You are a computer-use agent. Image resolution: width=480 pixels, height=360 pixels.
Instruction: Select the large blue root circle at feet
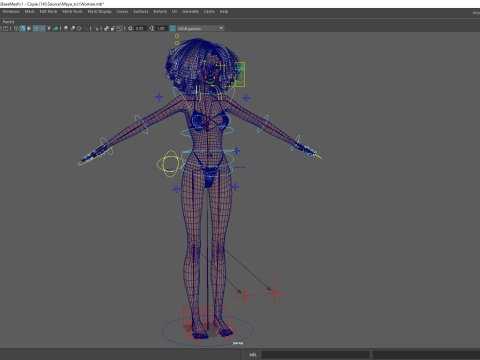point(208,331)
